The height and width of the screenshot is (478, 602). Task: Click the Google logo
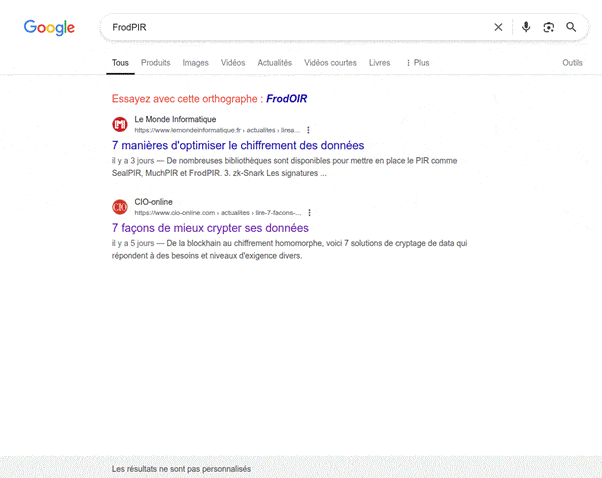coord(49,28)
